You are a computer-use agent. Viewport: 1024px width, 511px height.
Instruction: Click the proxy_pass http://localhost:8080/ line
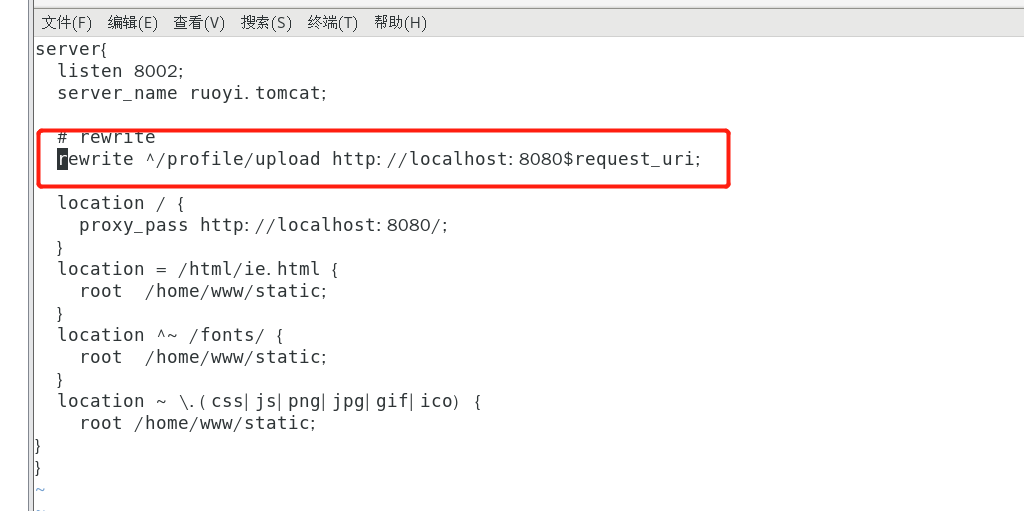[x=264, y=225]
